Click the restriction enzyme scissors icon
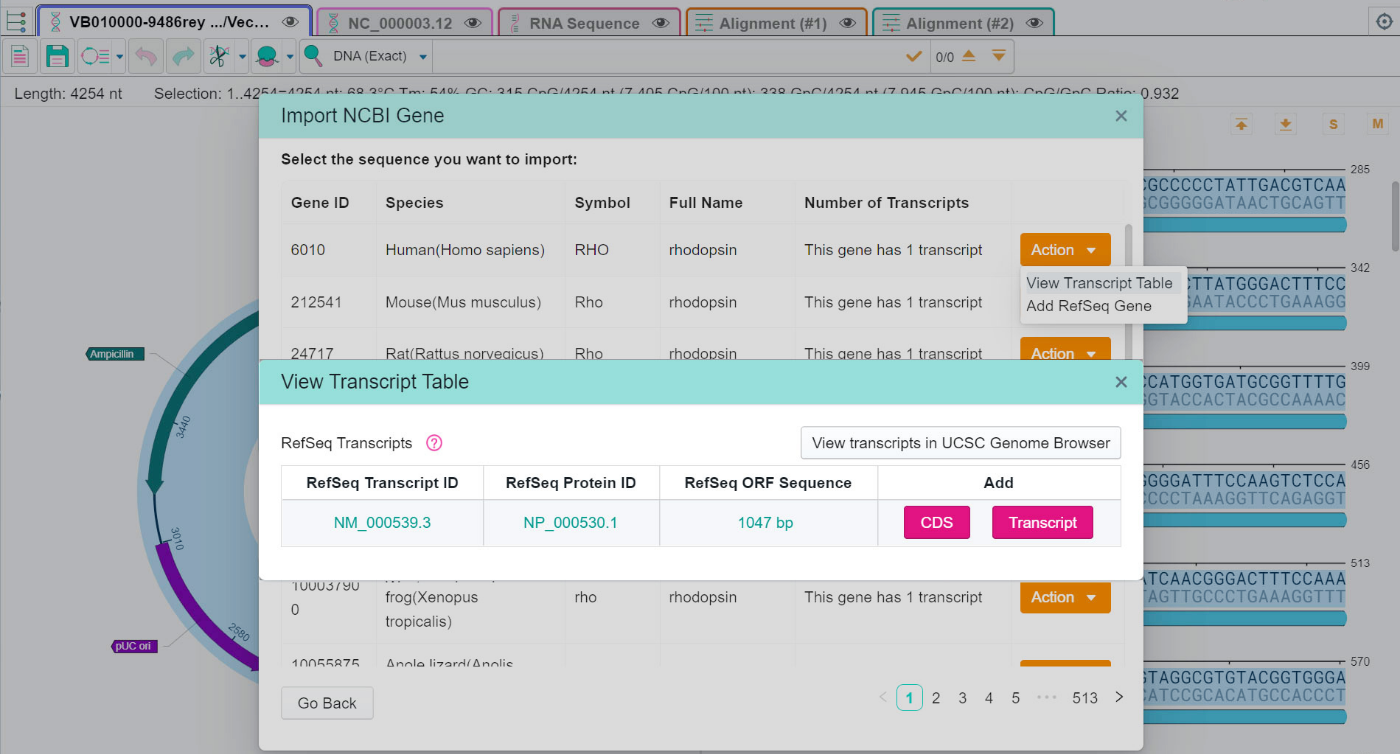 tap(218, 56)
